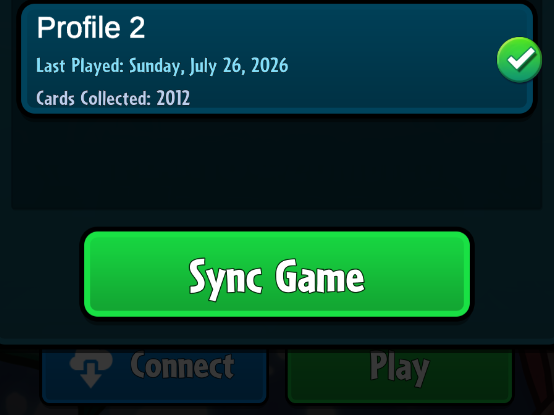Tap the Sync Game button

pyautogui.click(x=277, y=274)
